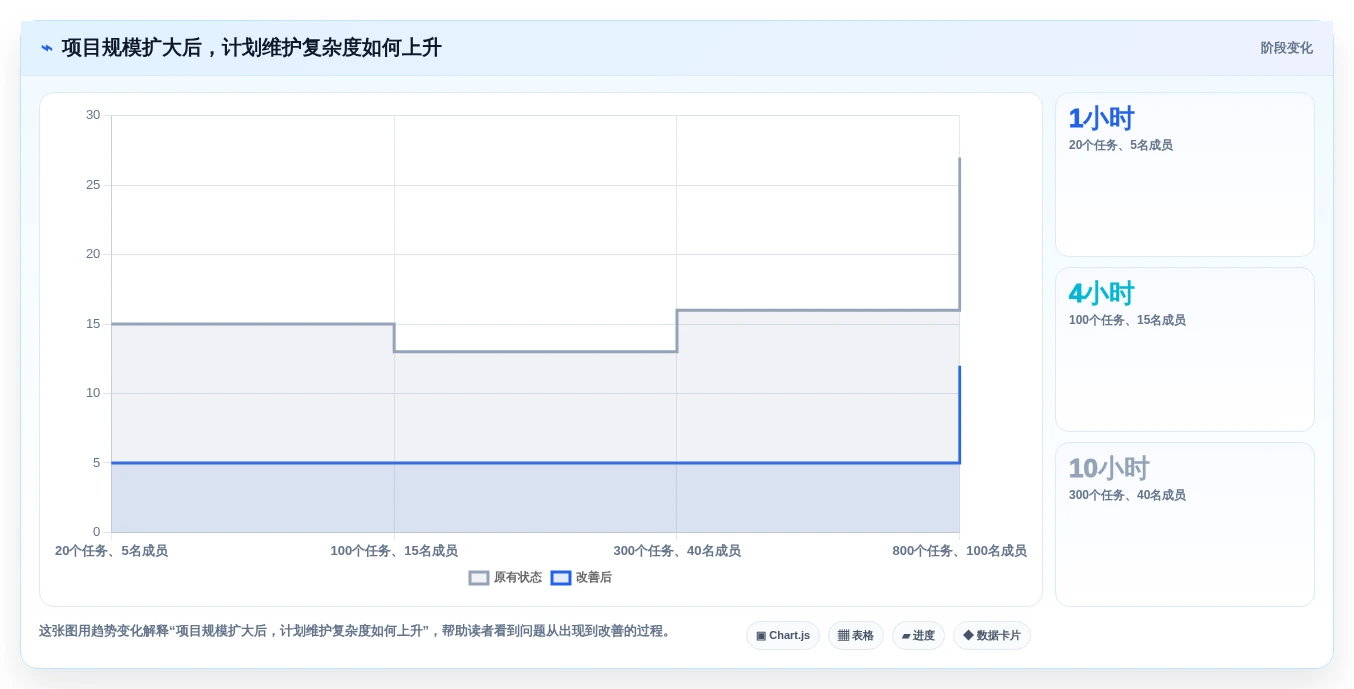The image size is (1354, 689).
Task: Click the gray 原有状态 legend swatch
Action: point(479,578)
